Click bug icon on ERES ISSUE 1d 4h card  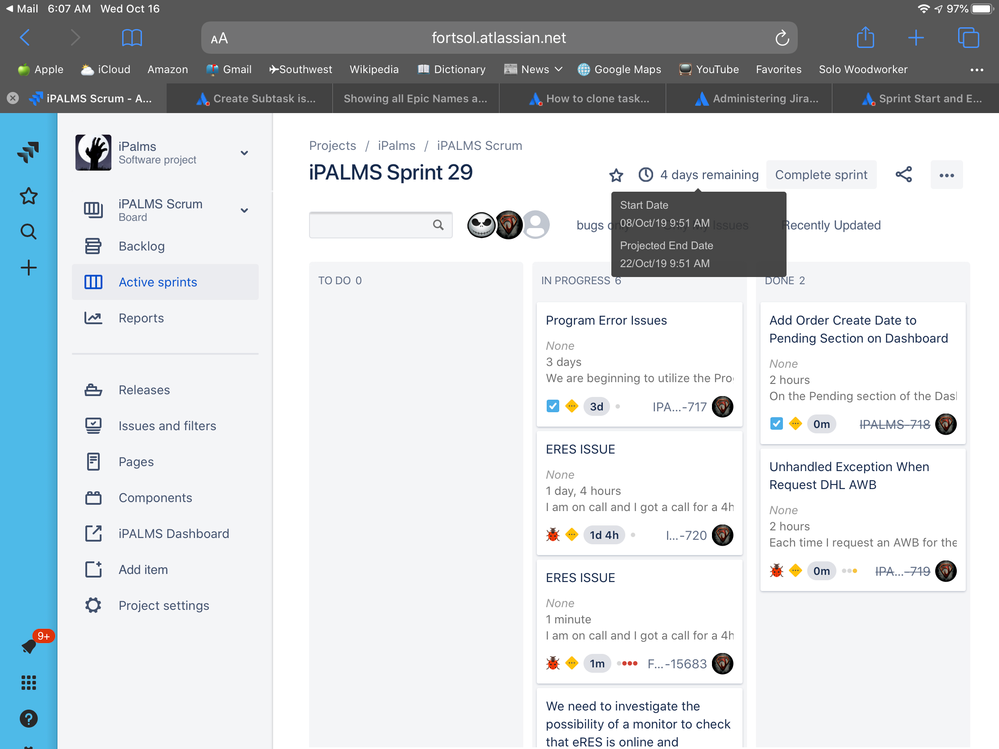point(553,535)
